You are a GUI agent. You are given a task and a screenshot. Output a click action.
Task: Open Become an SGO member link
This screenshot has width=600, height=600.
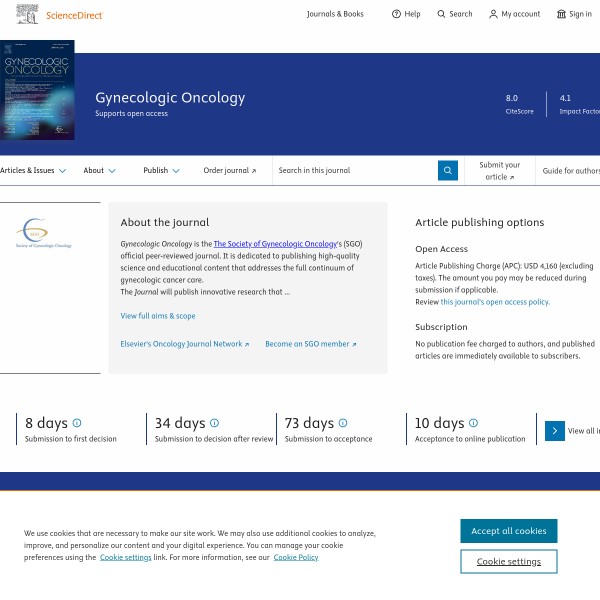[x=310, y=344]
